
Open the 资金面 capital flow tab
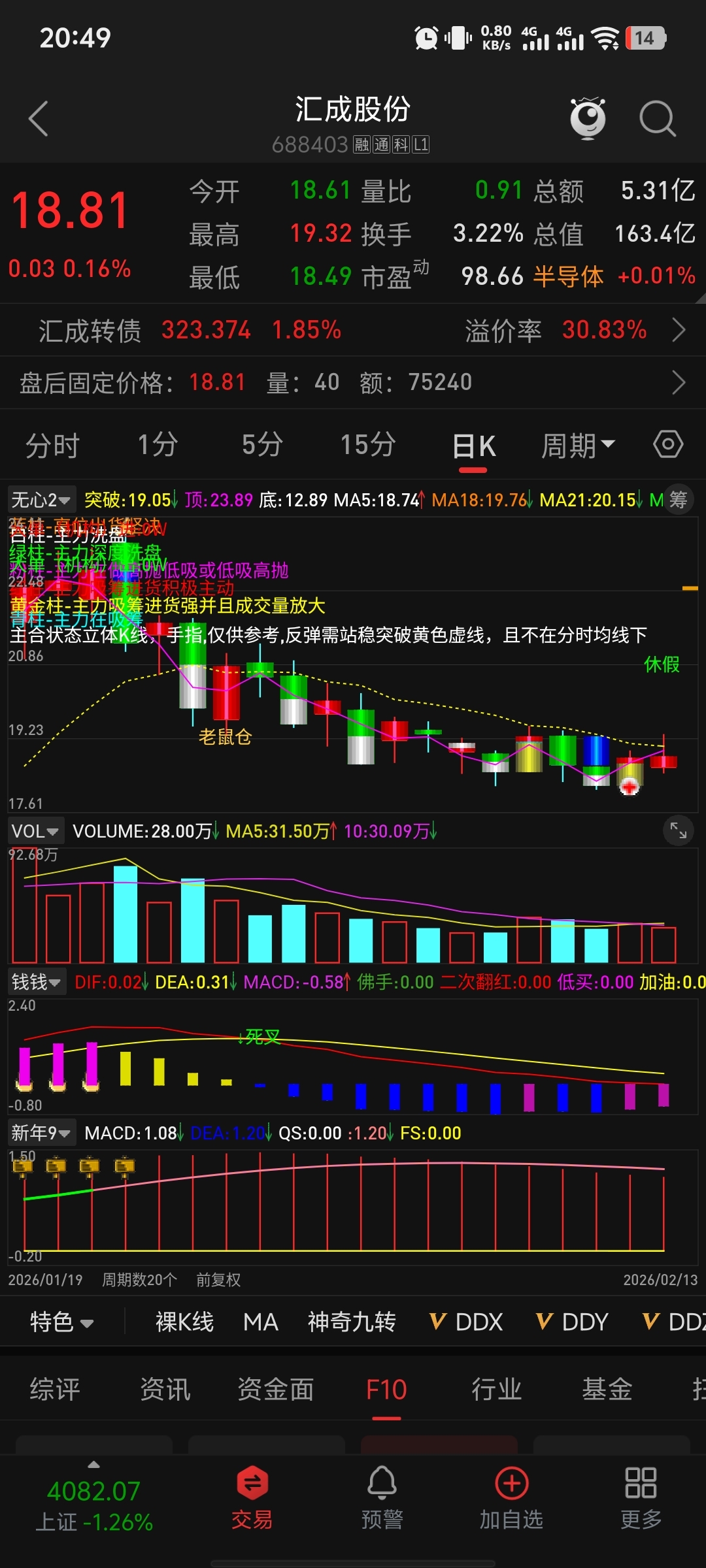pos(276,1388)
